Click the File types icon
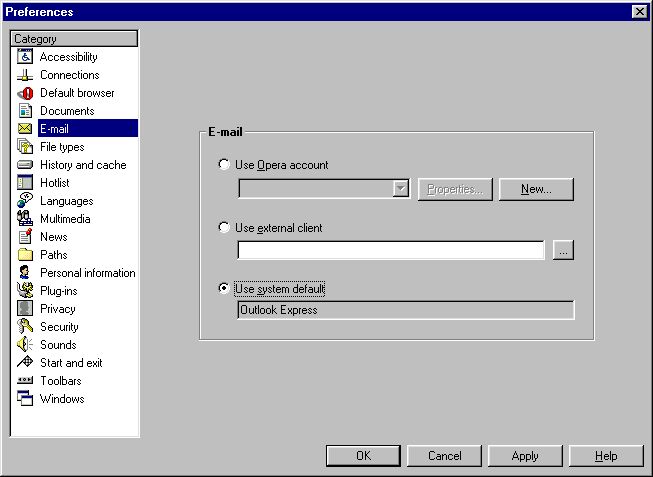Viewport: 653px width, 477px height. pyautogui.click(x=25, y=147)
